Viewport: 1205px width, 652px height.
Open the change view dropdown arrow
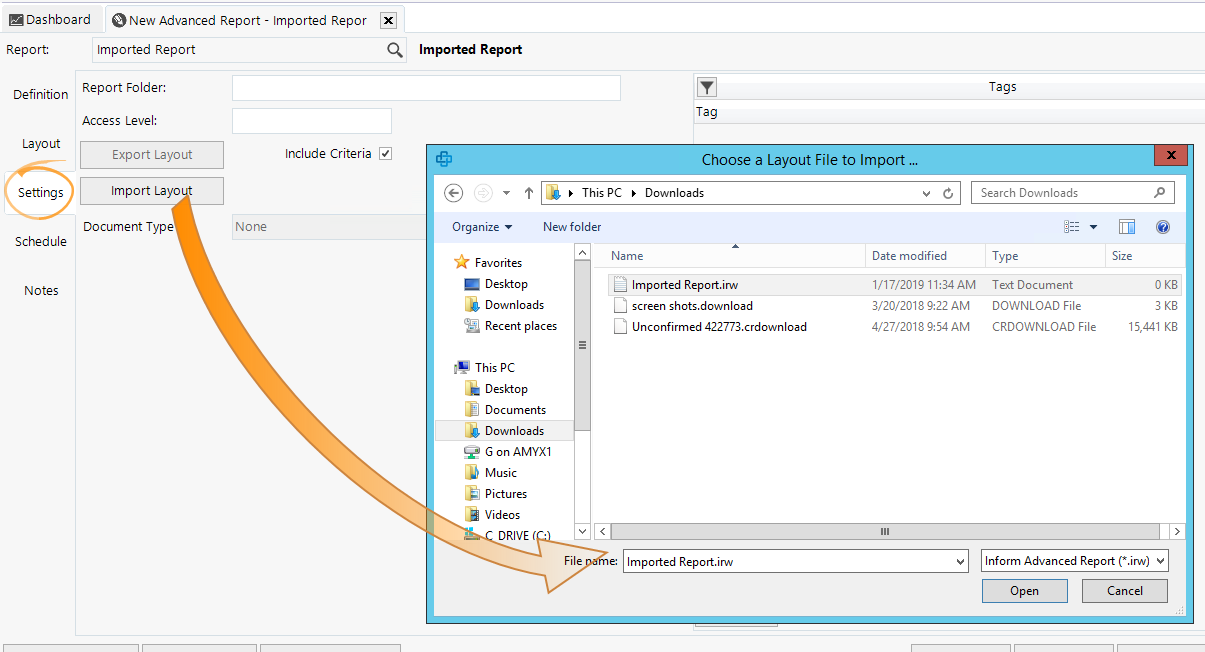(x=1092, y=226)
